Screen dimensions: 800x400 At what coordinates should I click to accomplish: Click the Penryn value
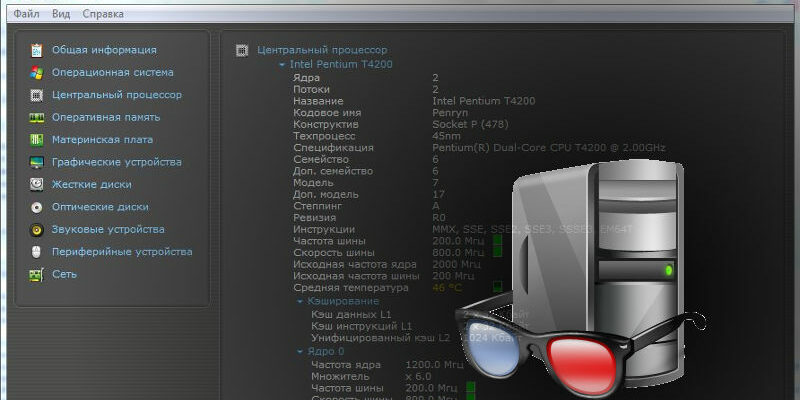tap(450, 113)
